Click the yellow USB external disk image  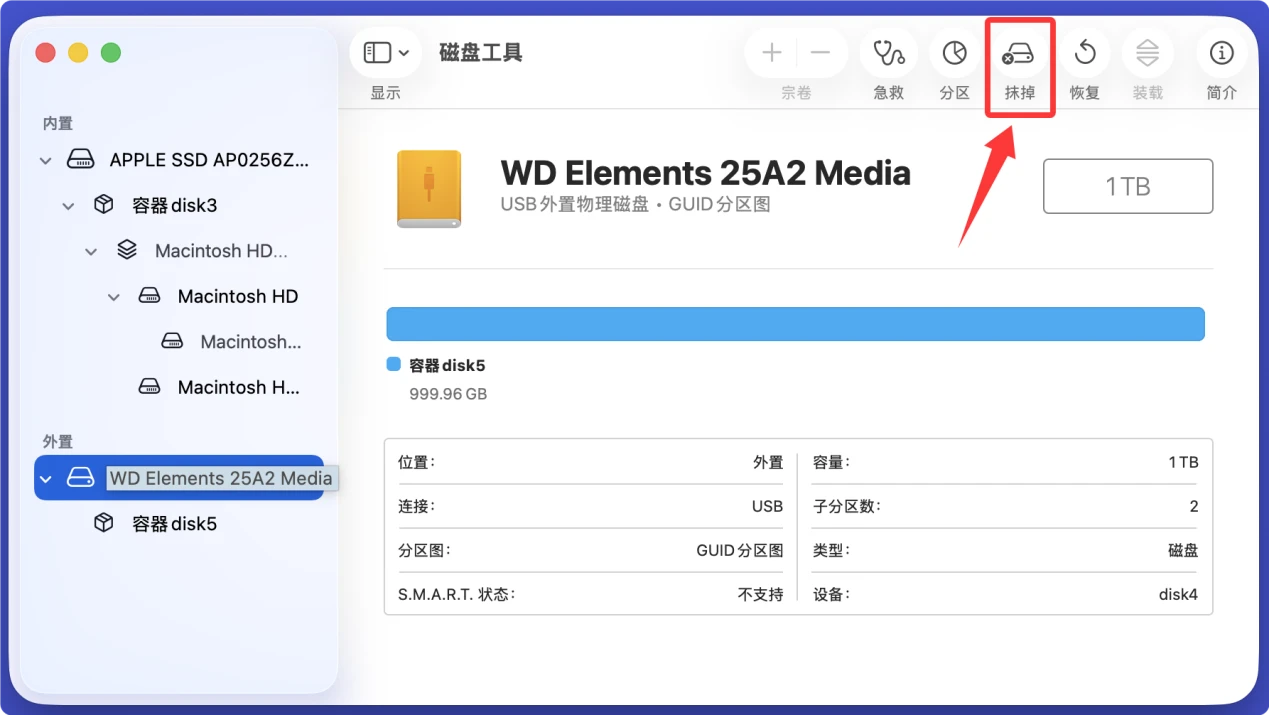[x=429, y=188]
